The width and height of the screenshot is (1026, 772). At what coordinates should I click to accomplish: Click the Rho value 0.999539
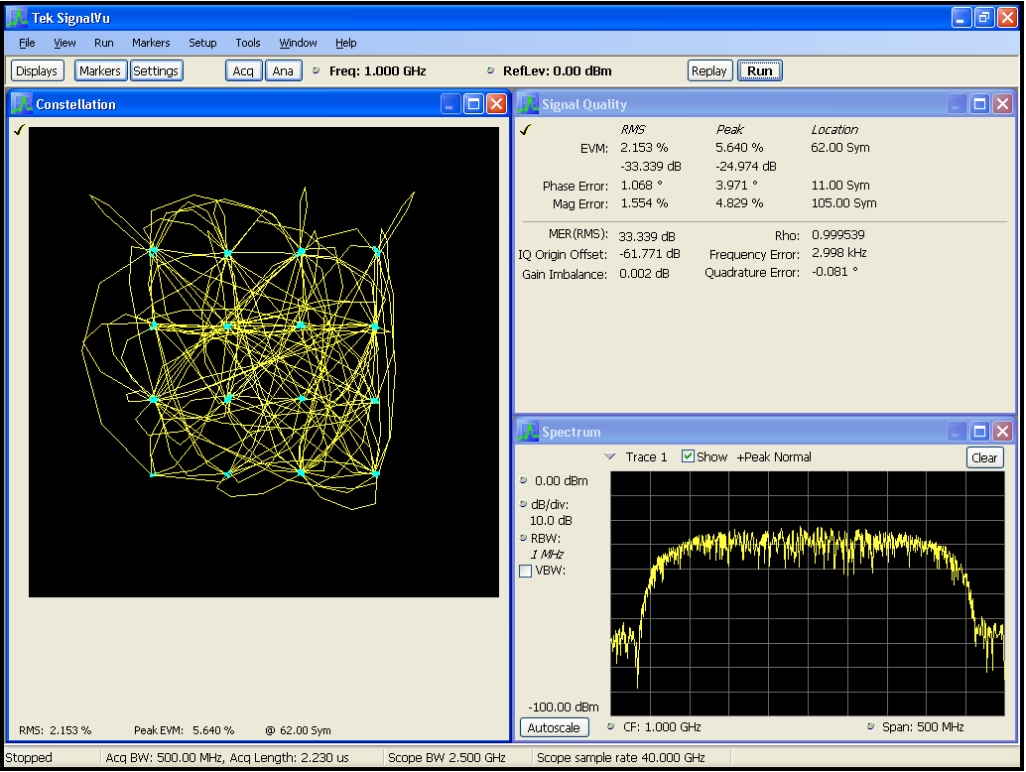838,235
